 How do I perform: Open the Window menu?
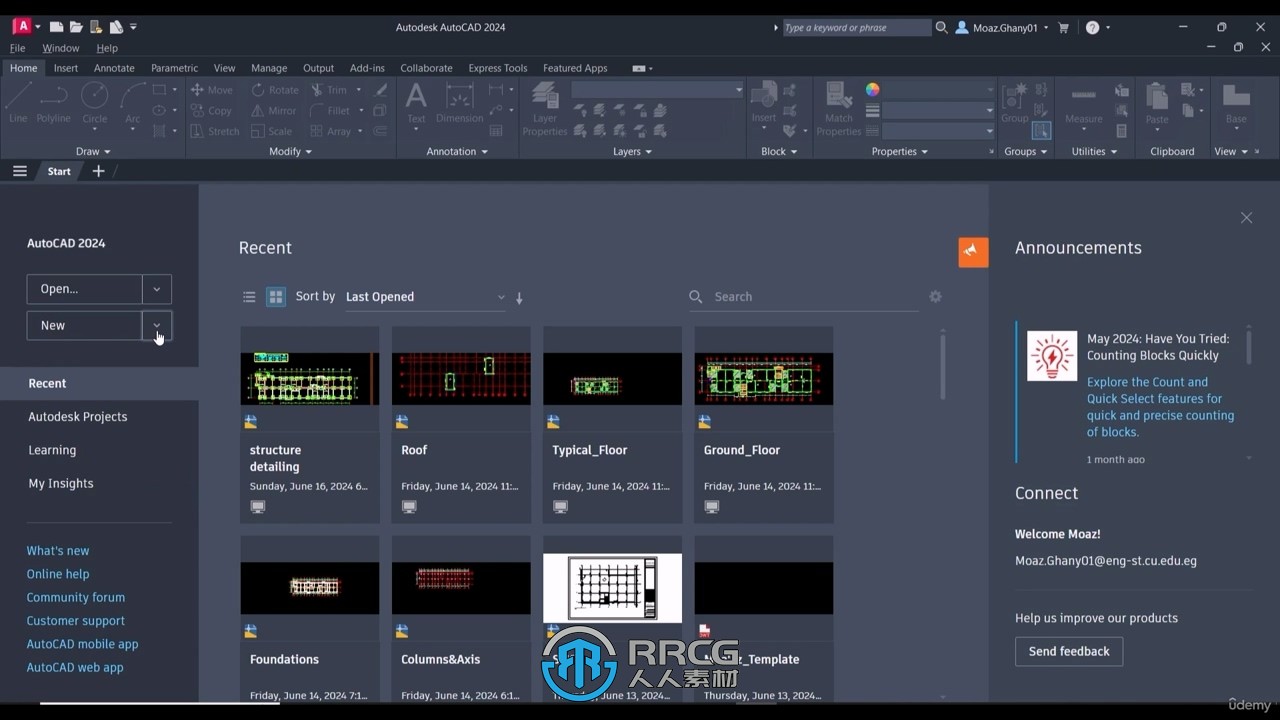60,48
